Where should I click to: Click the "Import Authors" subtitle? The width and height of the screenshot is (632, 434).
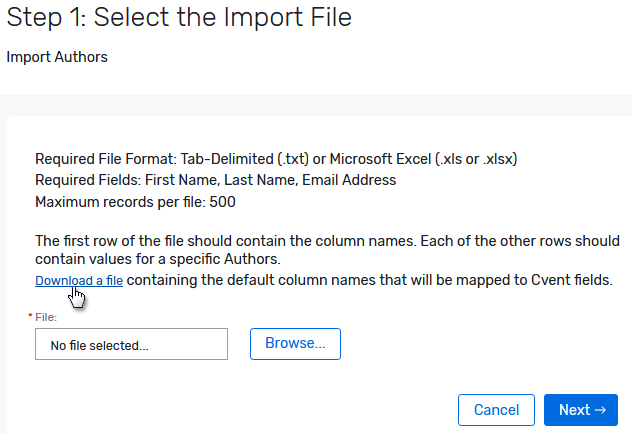57,57
